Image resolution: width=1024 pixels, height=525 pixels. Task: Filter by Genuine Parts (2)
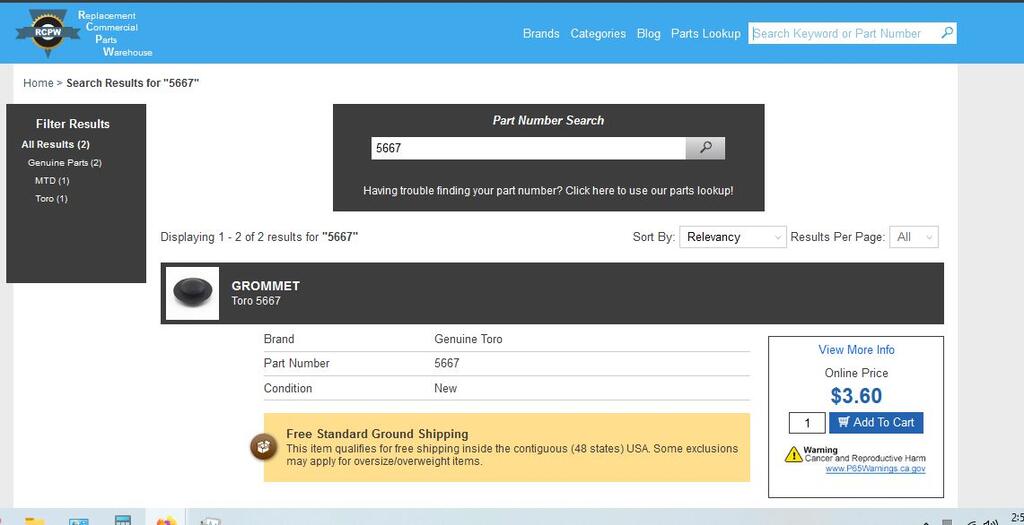pos(65,163)
